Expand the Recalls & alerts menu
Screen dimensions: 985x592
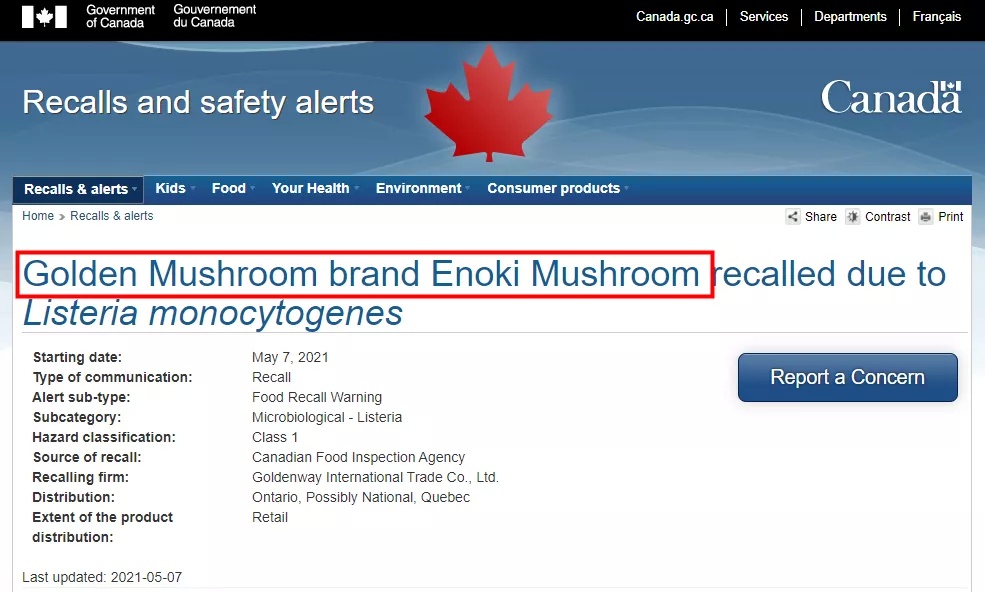click(79, 189)
